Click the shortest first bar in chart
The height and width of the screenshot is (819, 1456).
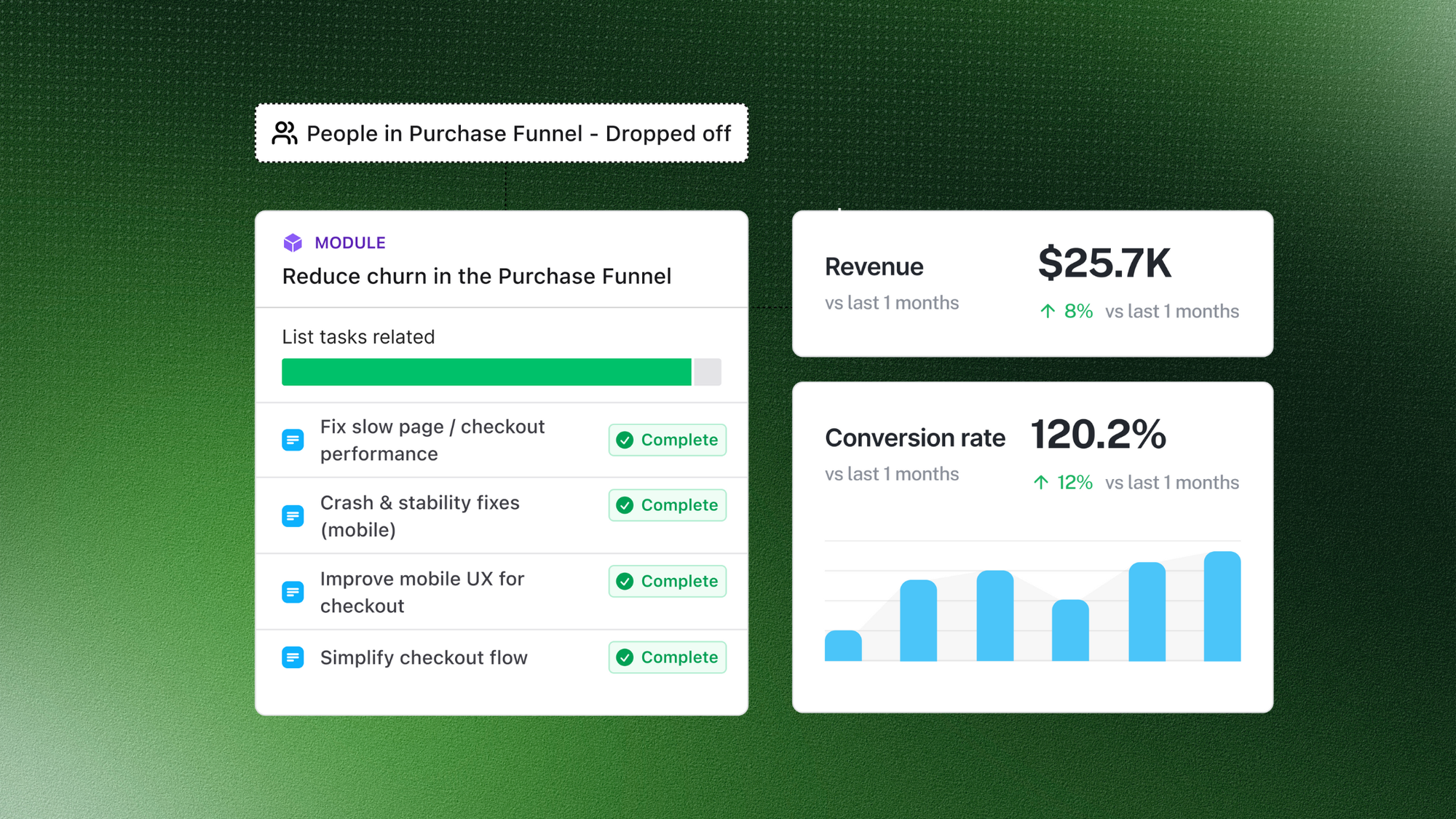click(843, 646)
